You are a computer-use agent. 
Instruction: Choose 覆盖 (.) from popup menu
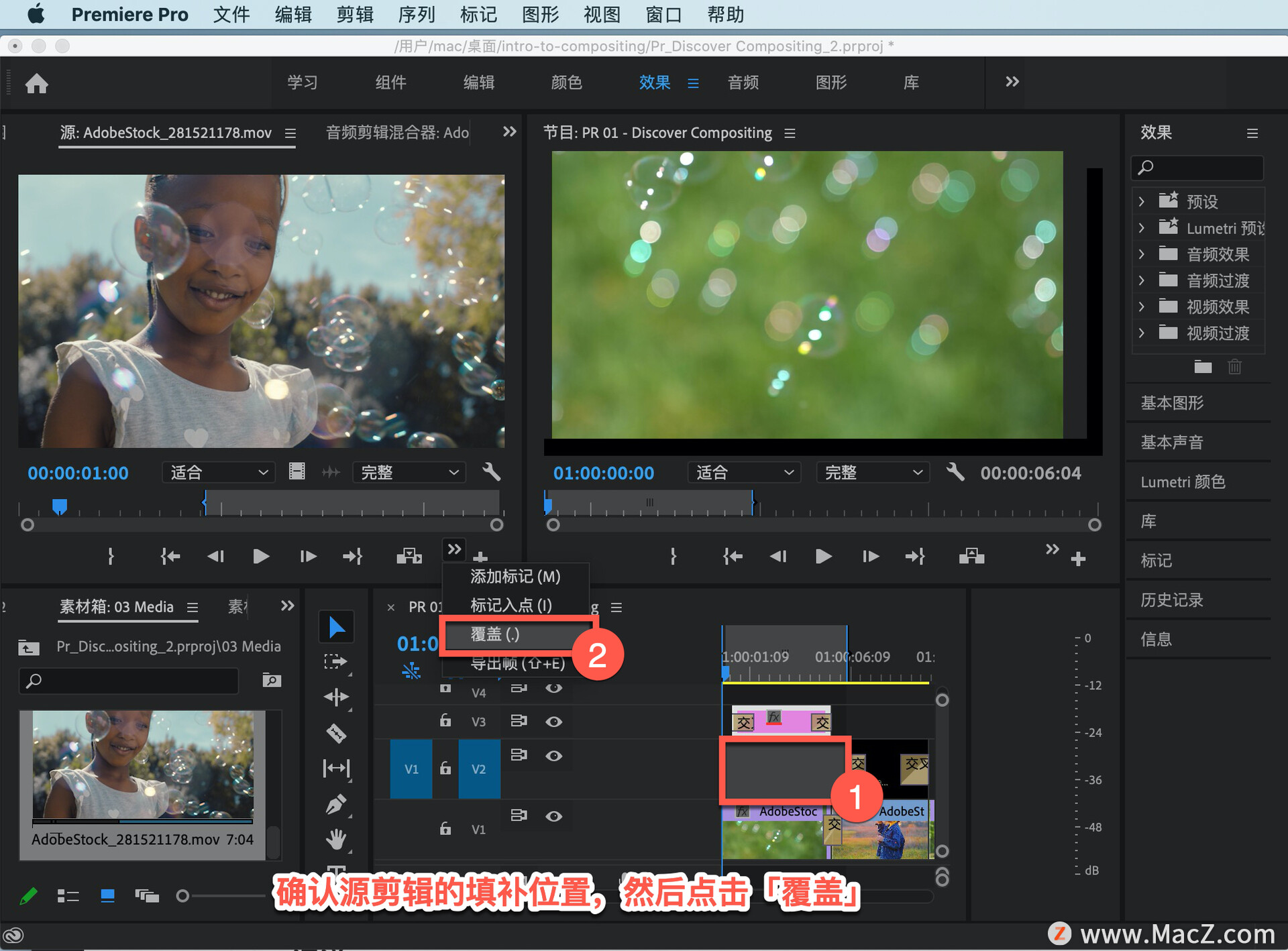516,634
